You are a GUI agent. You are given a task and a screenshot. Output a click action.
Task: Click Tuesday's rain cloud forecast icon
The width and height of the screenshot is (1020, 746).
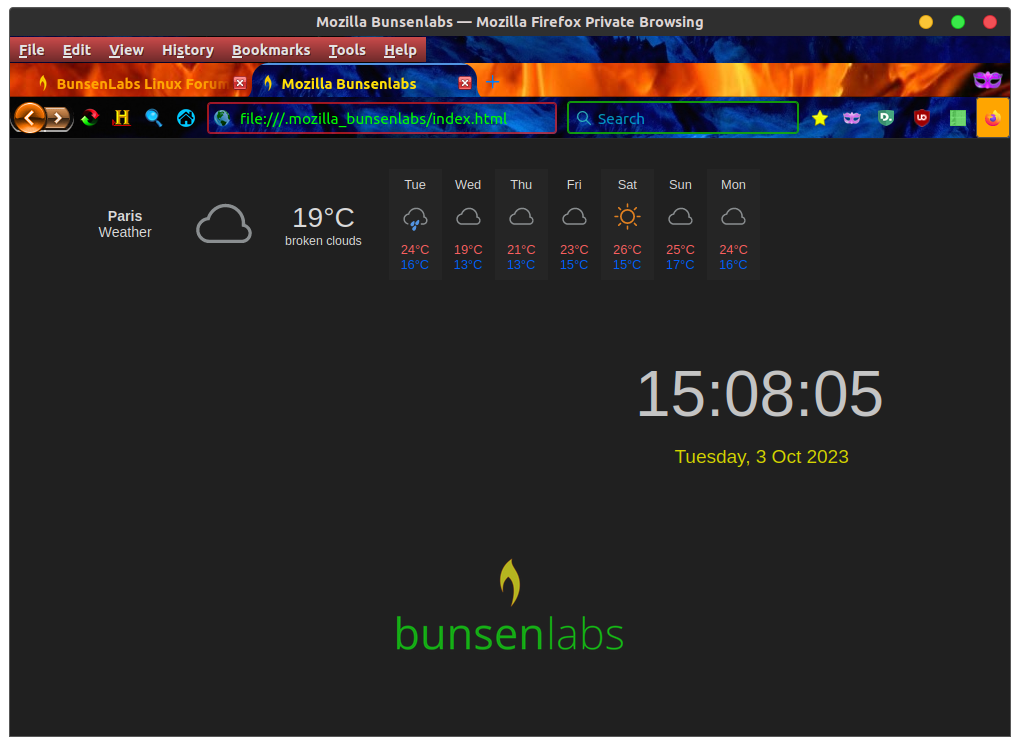click(415, 219)
